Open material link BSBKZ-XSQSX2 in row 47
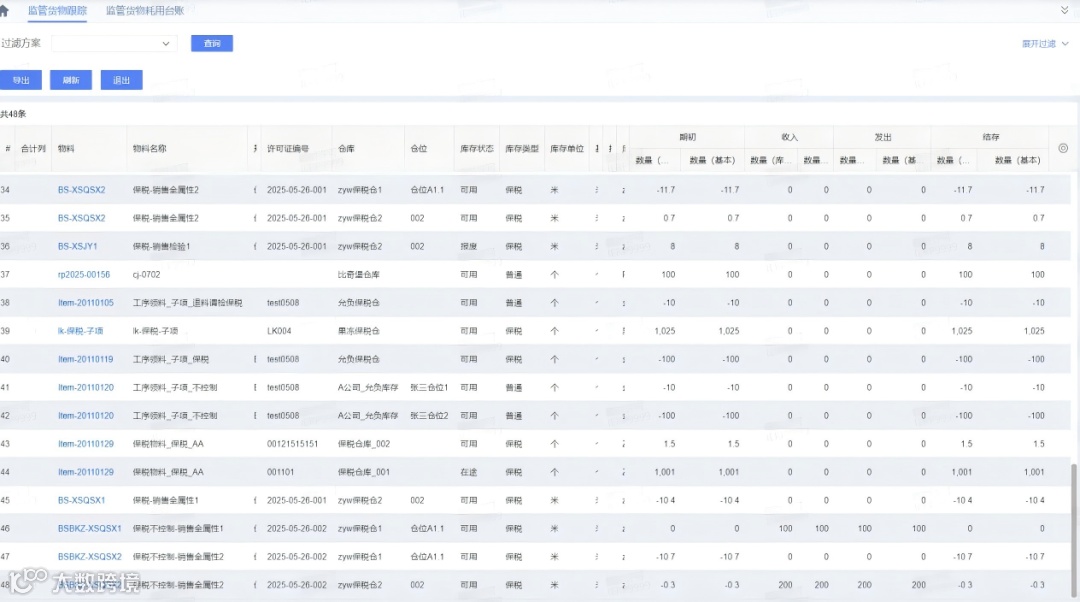The image size is (1080, 602). coord(90,557)
